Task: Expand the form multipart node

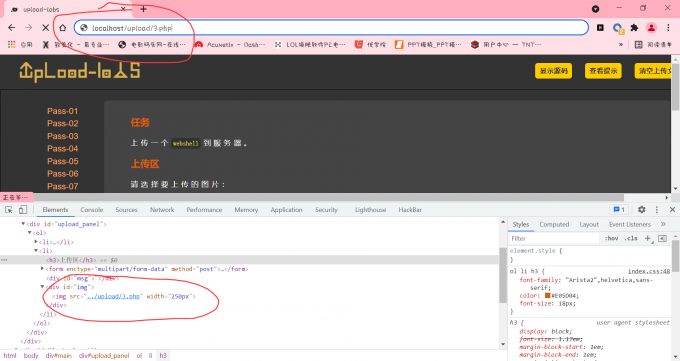Action: [x=42, y=269]
